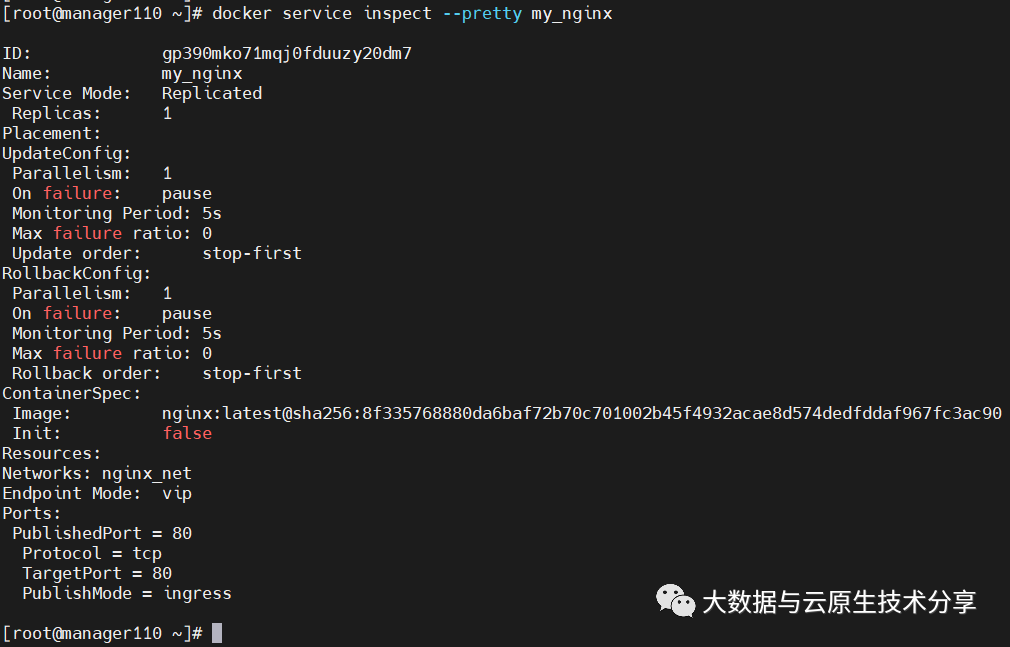Click the nginx_net network name
Screen dimensions: 1010x647
pyautogui.click(x=146, y=474)
